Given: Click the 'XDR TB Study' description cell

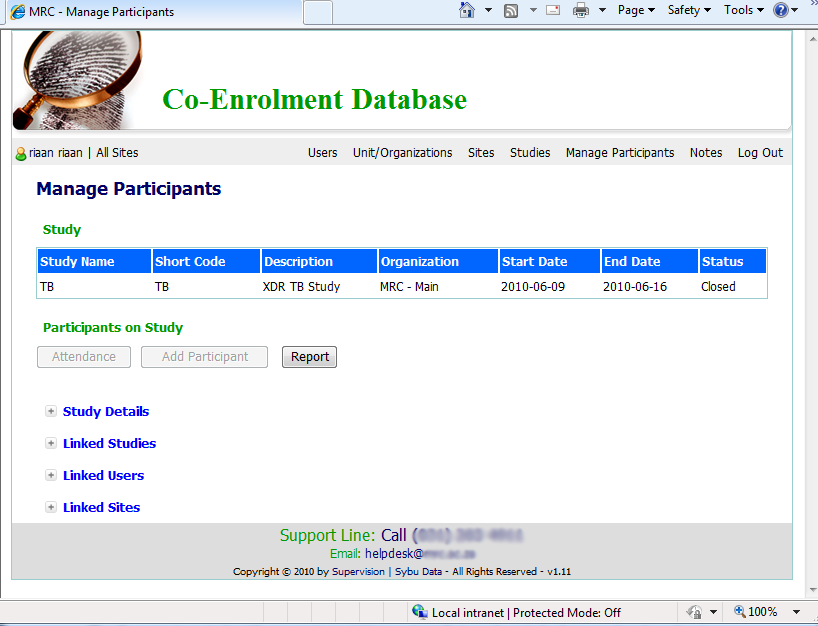Looking at the screenshot, I should coord(319,286).
